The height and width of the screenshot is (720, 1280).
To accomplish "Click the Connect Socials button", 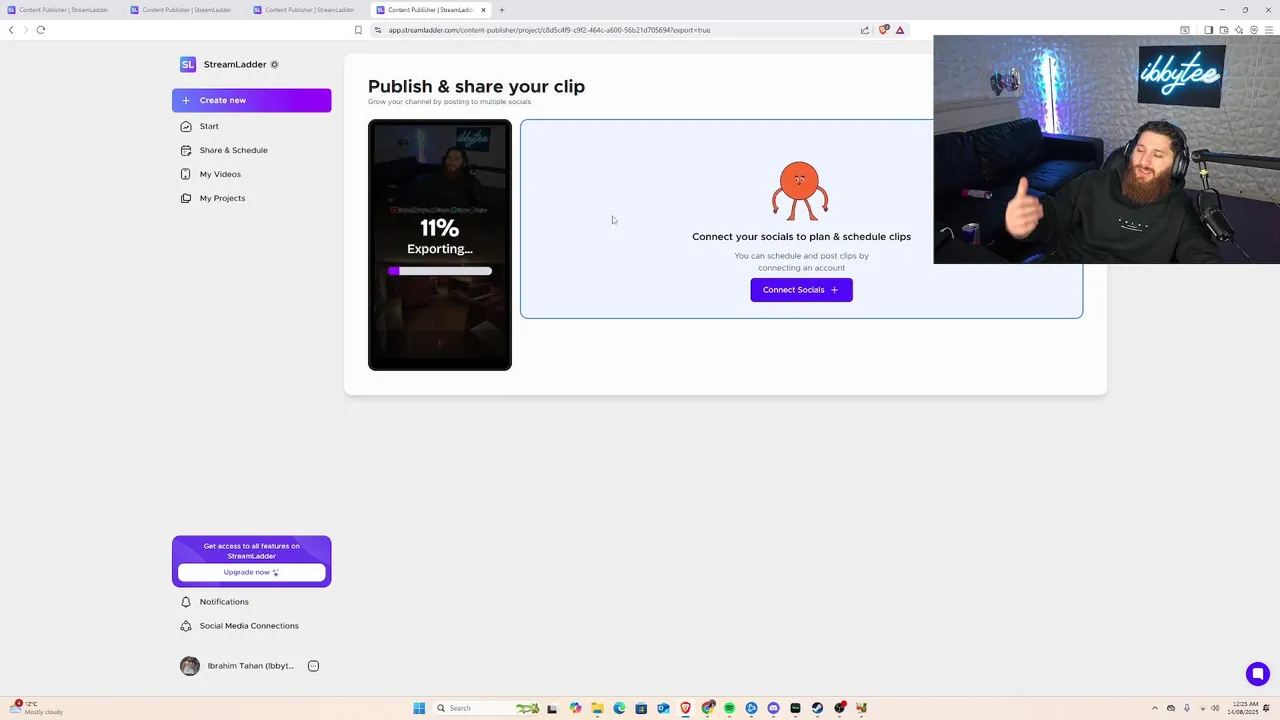I will (x=801, y=290).
